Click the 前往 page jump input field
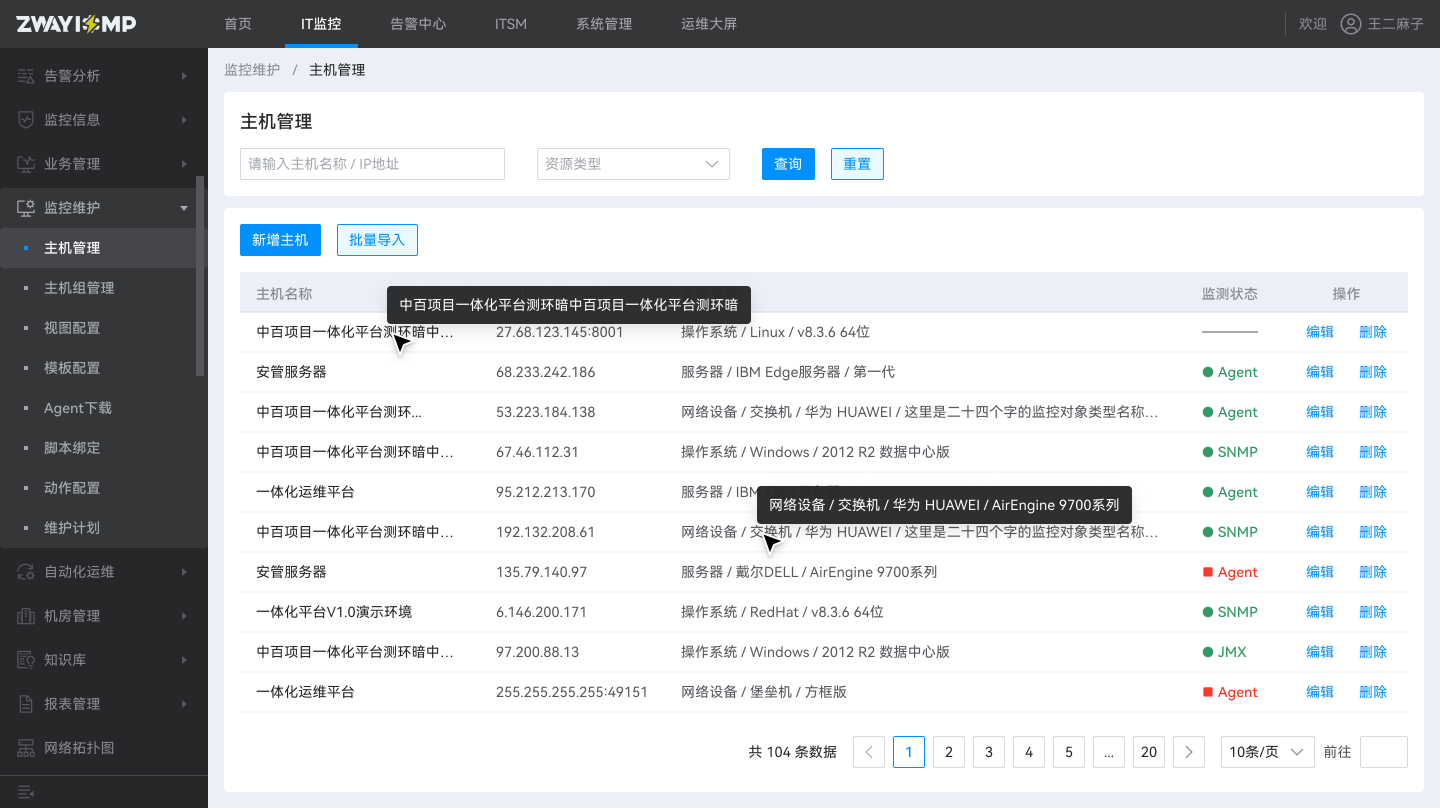Viewport: 1440px width, 808px height. (1384, 751)
